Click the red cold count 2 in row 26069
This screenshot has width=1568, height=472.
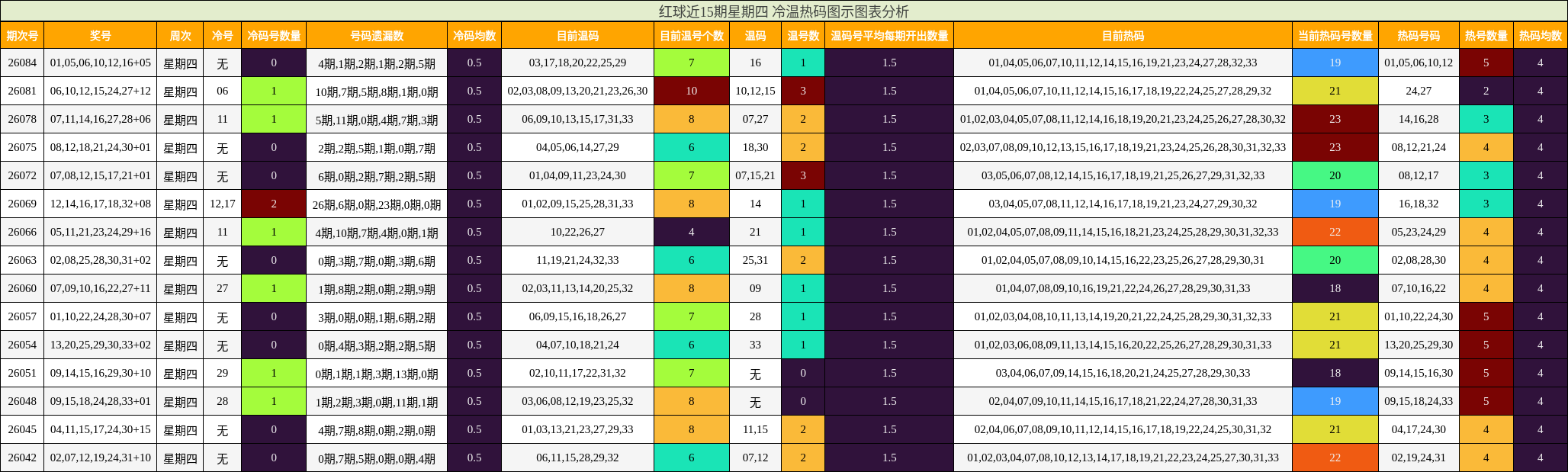(x=274, y=204)
